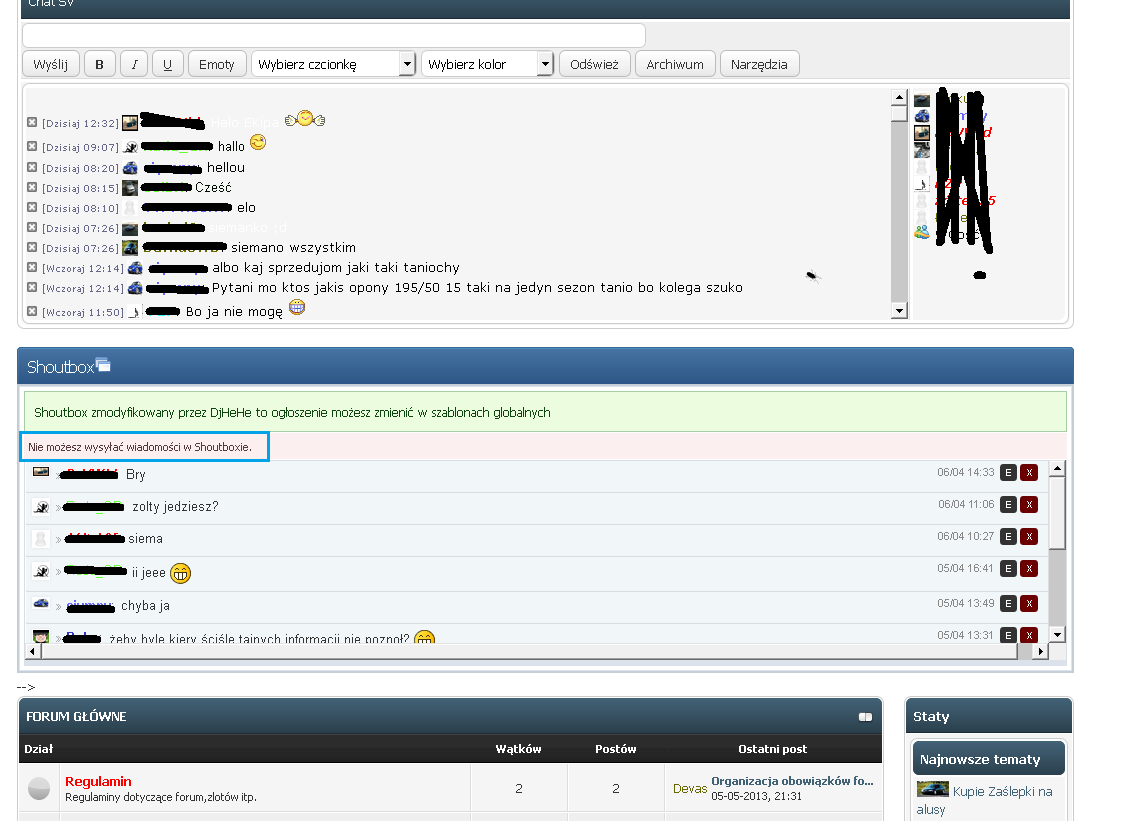
Task: Open the Archiwum chat archive
Action: pyautogui.click(x=675, y=65)
